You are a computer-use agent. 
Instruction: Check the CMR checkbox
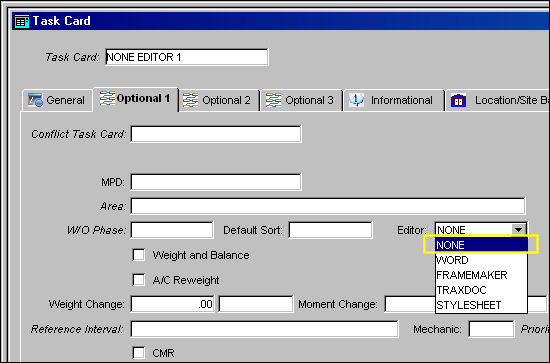(139, 353)
